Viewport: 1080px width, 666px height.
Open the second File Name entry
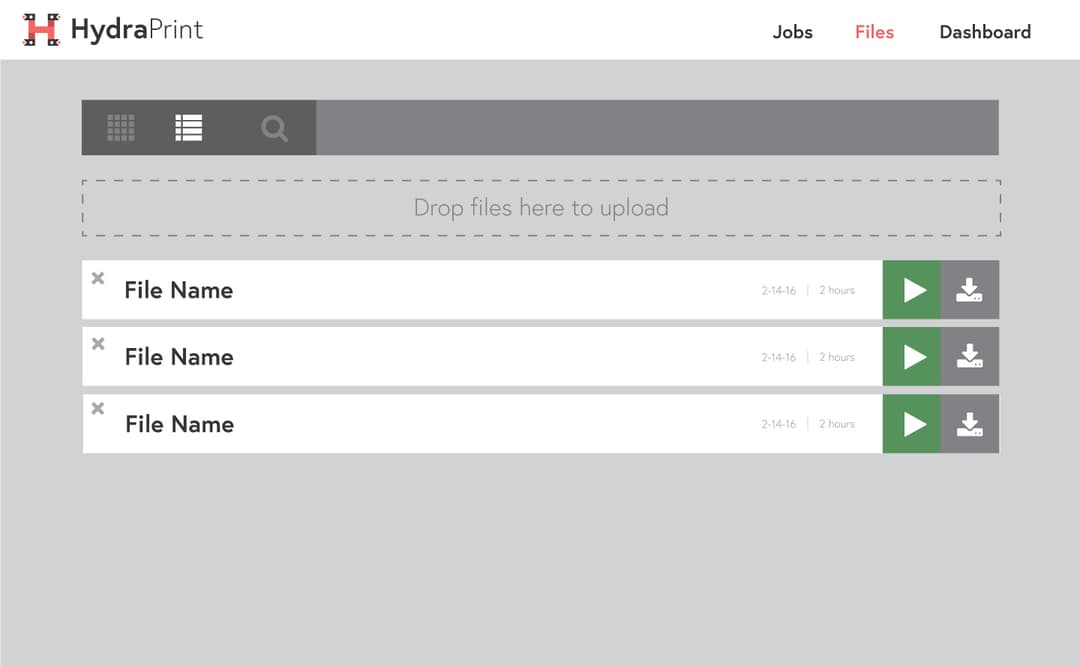click(x=179, y=357)
